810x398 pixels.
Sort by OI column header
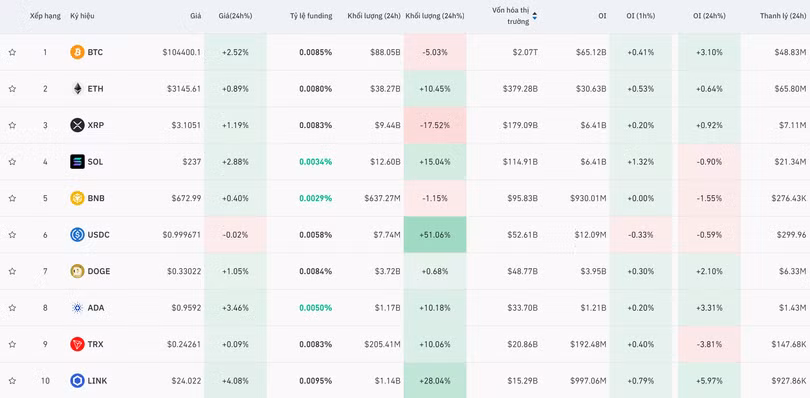tap(602, 16)
